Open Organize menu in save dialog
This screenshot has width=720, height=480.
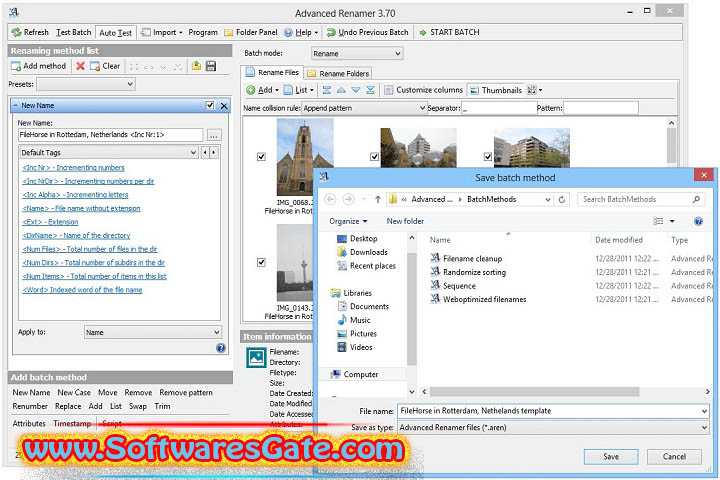348,221
